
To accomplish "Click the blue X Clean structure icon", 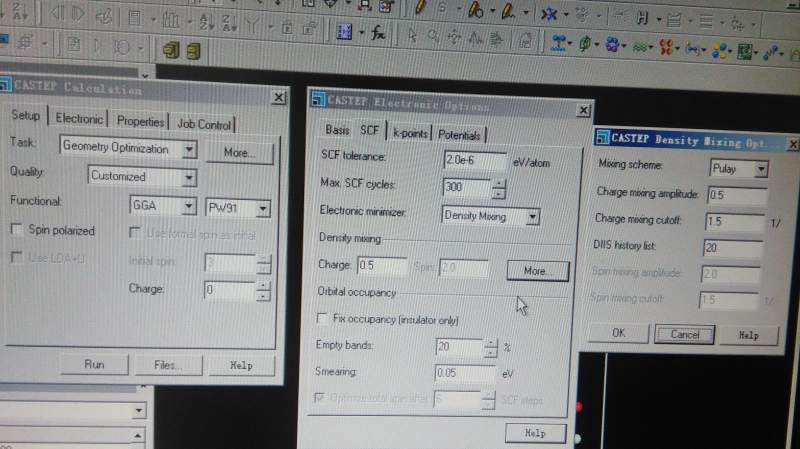I will [549, 14].
